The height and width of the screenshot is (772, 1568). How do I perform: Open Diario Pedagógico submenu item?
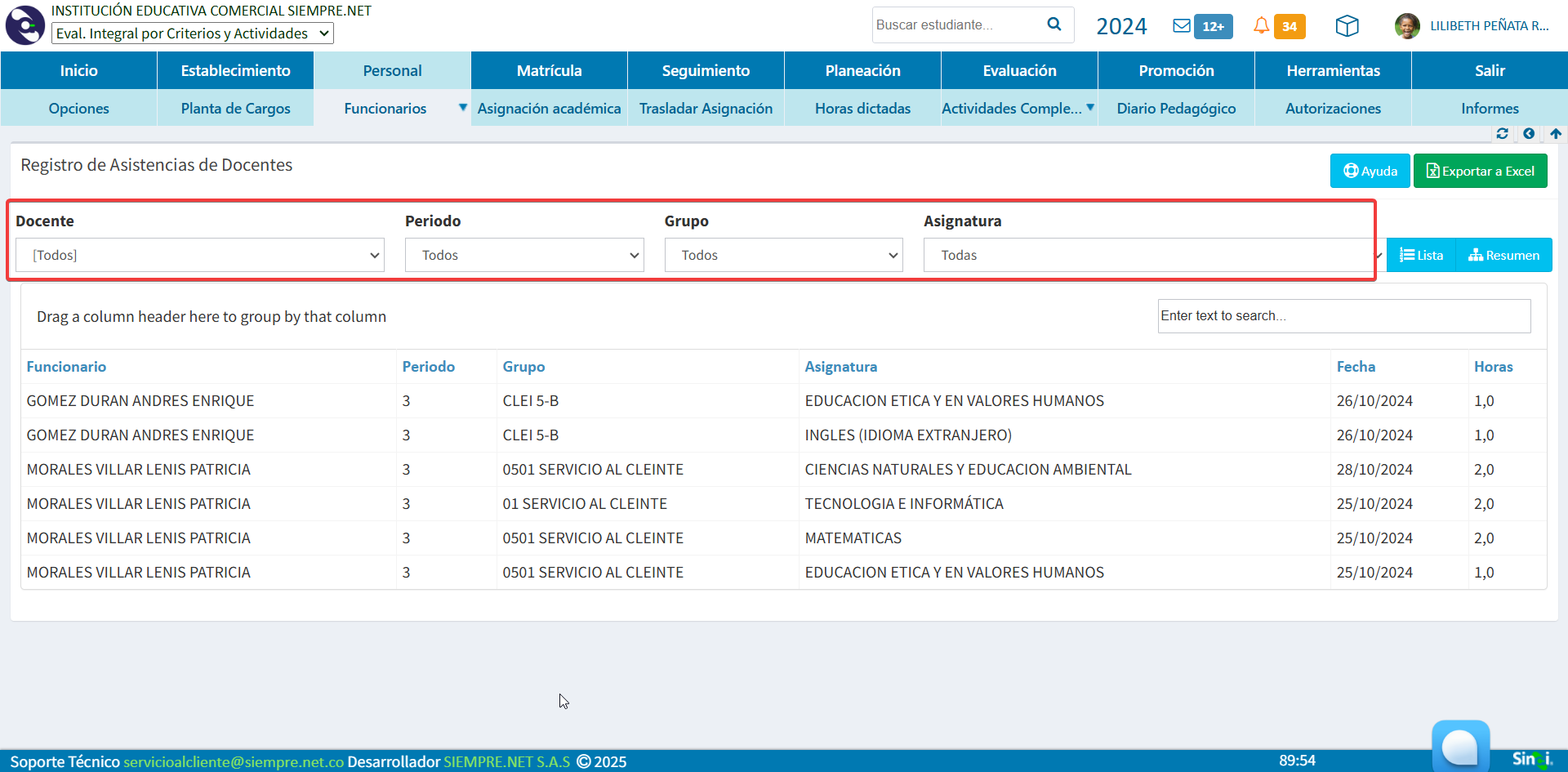pos(1176,108)
